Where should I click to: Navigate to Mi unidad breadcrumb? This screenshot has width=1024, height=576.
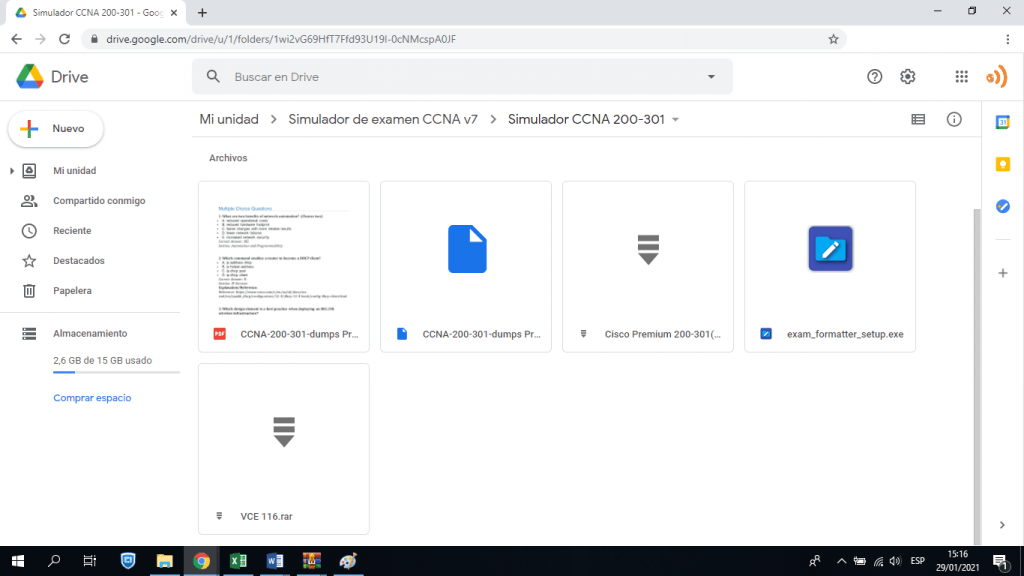pos(229,120)
